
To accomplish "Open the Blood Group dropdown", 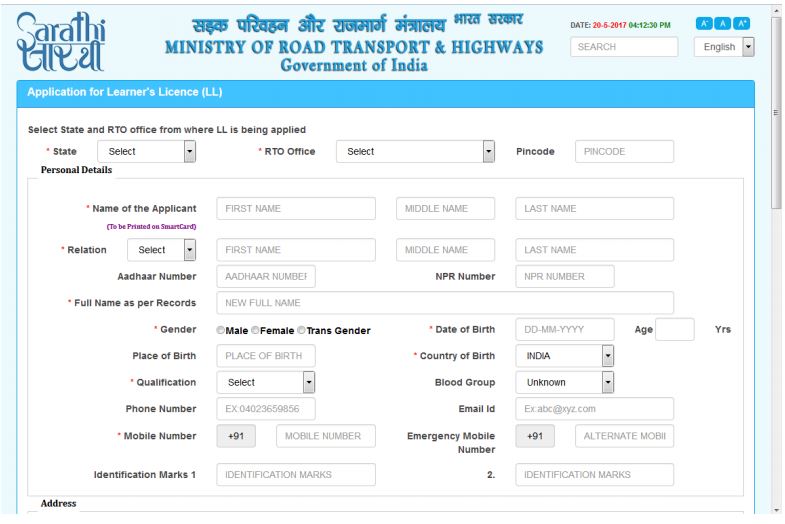I will [x=564, y=383].
